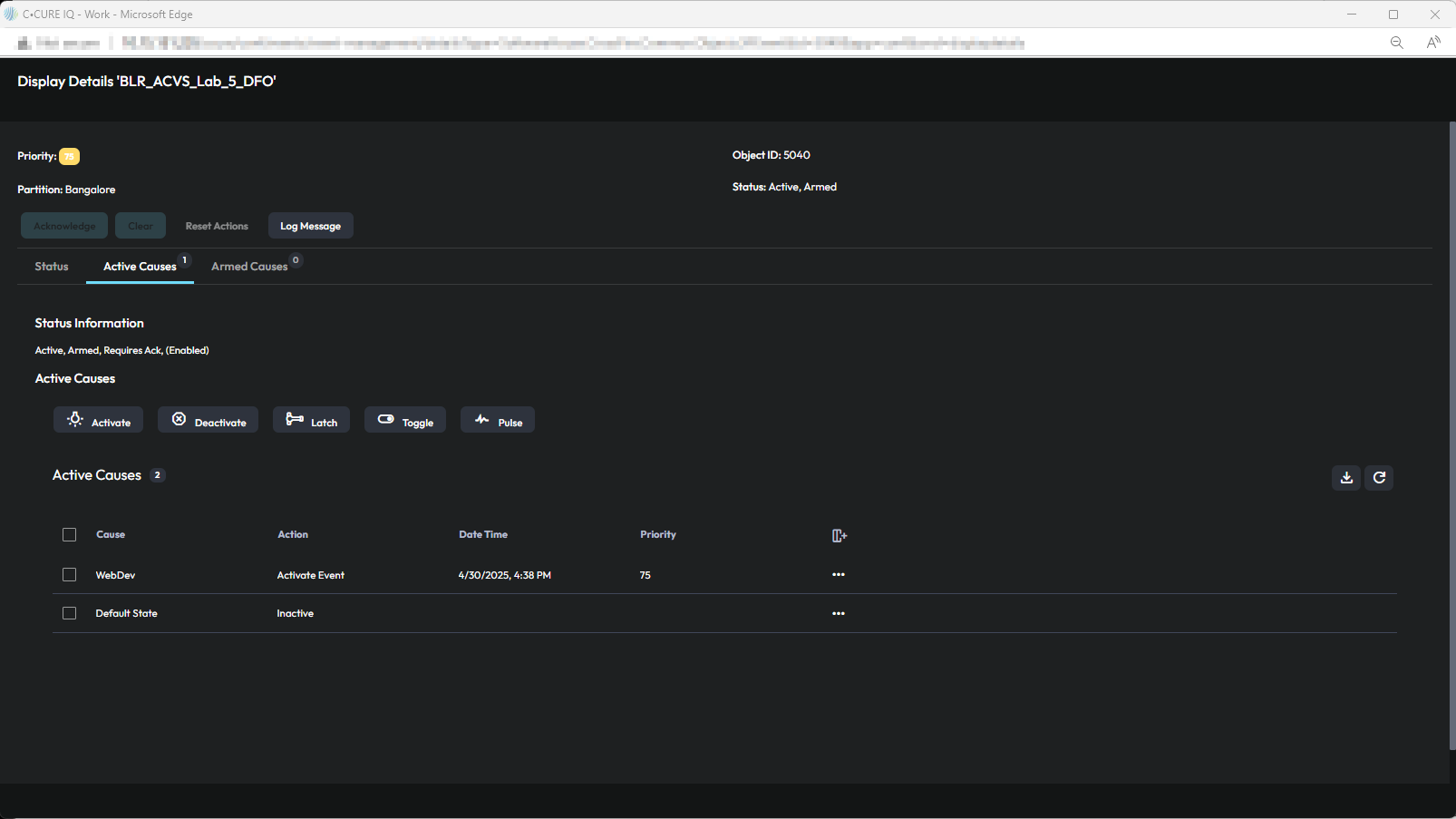Check the select-all checkbox in header
This screenshot has width=1456, height=819.
pyautogui.click(x=69, y=535)
